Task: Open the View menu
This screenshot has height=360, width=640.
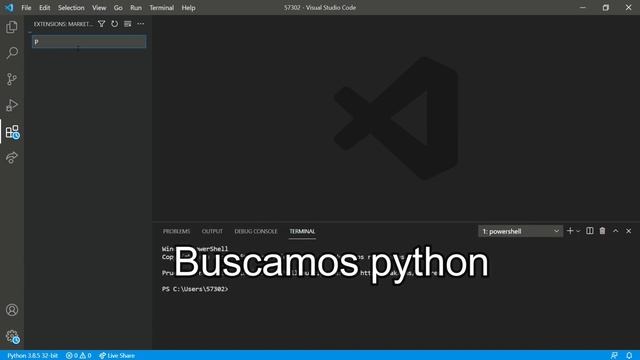Action: pyautogui.click(x=99, y=7)
